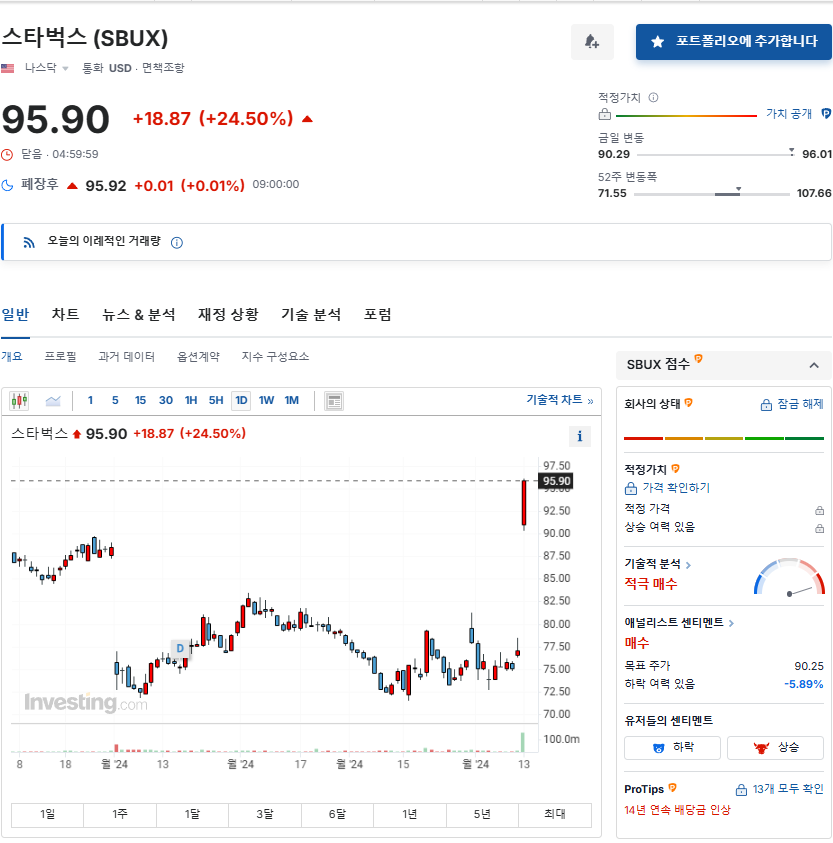Click 잠금 해제 unlock link
Image resolution: width=833 pixels, height=843 pixels.
tap(792, 404)
